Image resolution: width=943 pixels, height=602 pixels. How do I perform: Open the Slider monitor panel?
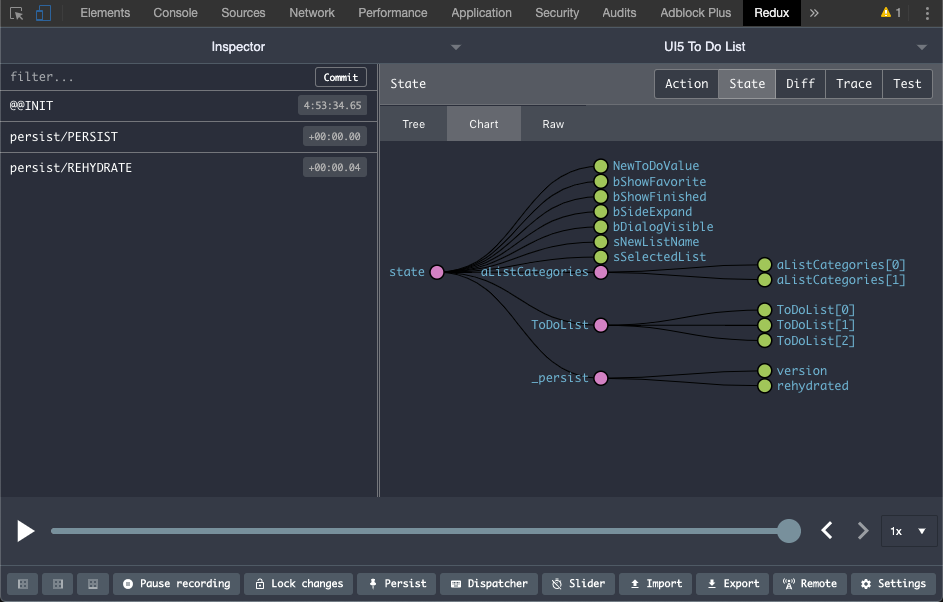pos(578,583)
